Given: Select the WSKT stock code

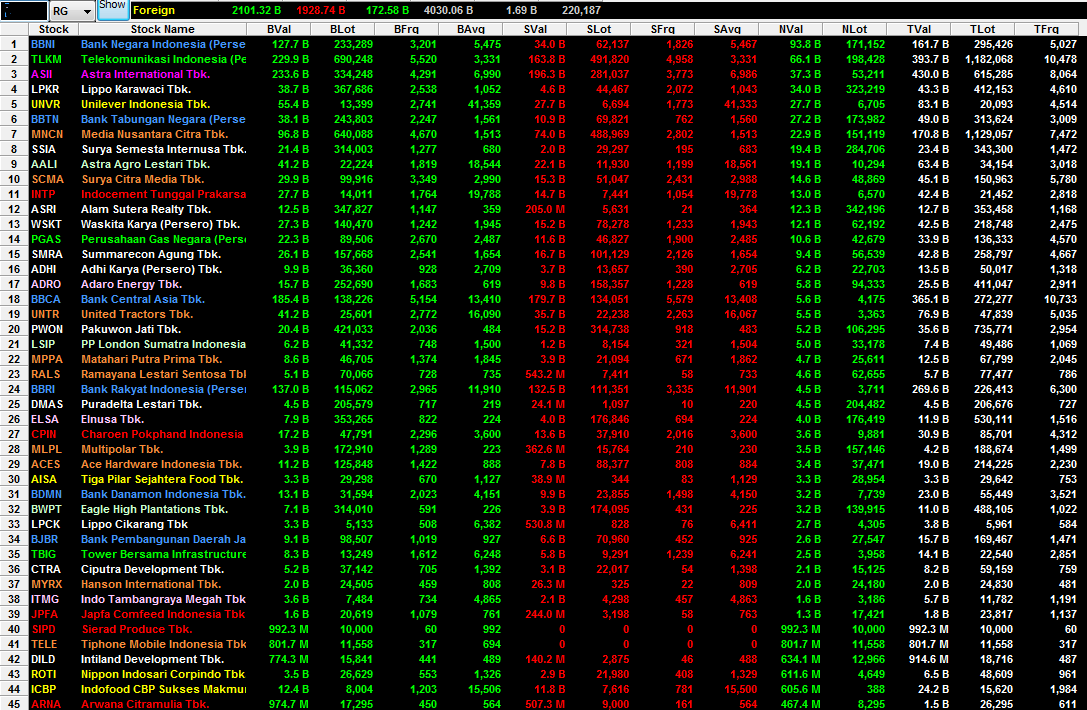Looking at the screenshot, I should click(46, 225).
